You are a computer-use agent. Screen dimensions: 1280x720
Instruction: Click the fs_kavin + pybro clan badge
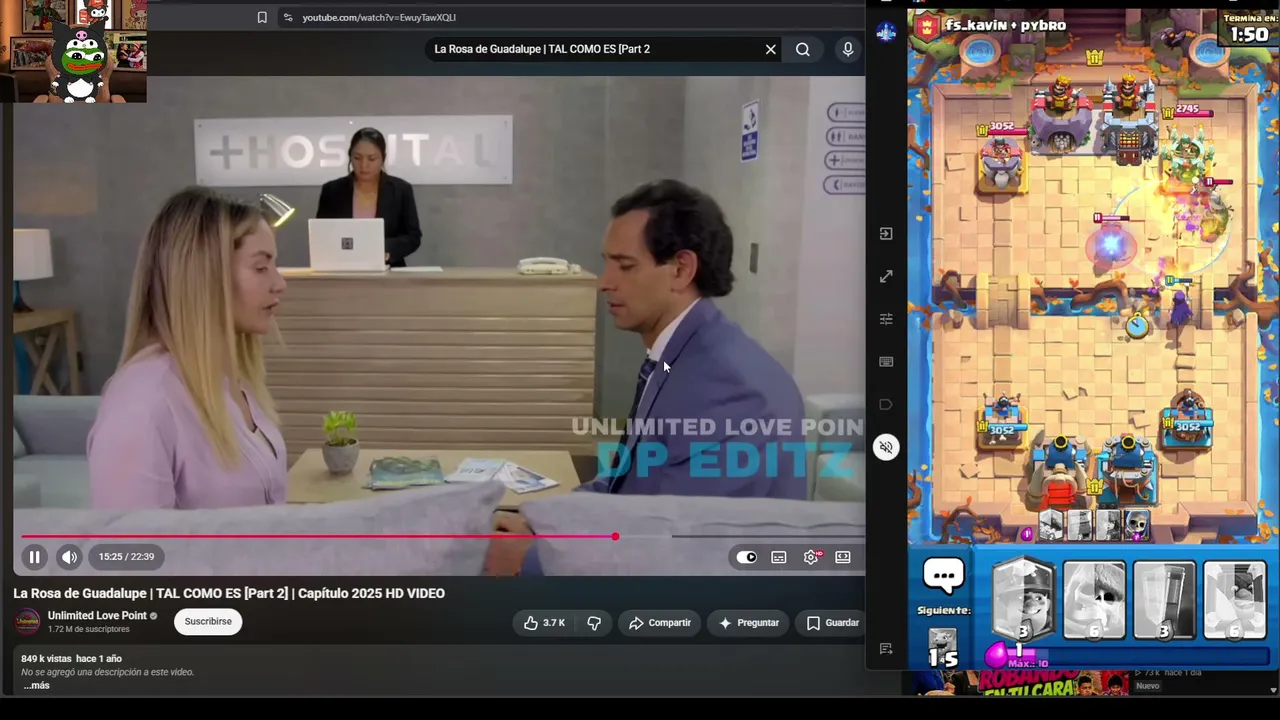927,25
